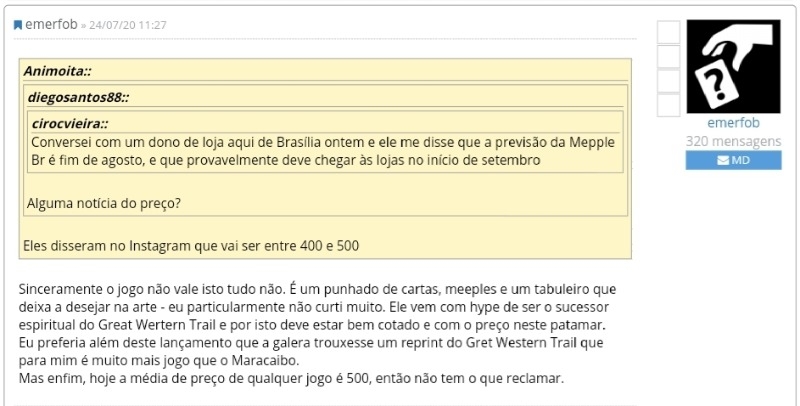800x406 pixels.
Task: Click the cirocvieira quote author name
Action: point(70,123)
